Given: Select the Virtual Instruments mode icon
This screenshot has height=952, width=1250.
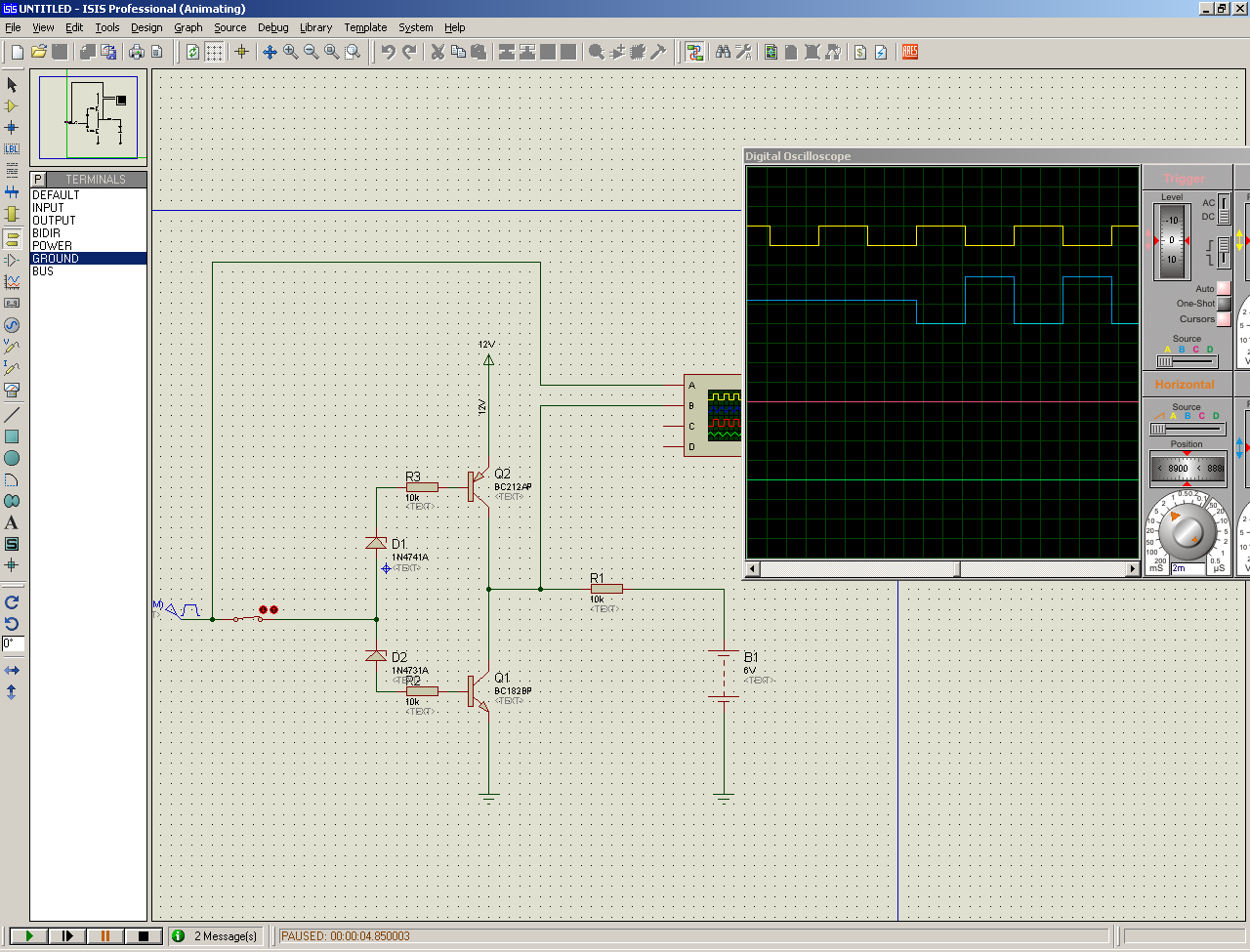Looking at the screenshot, I should coord(12,390).
